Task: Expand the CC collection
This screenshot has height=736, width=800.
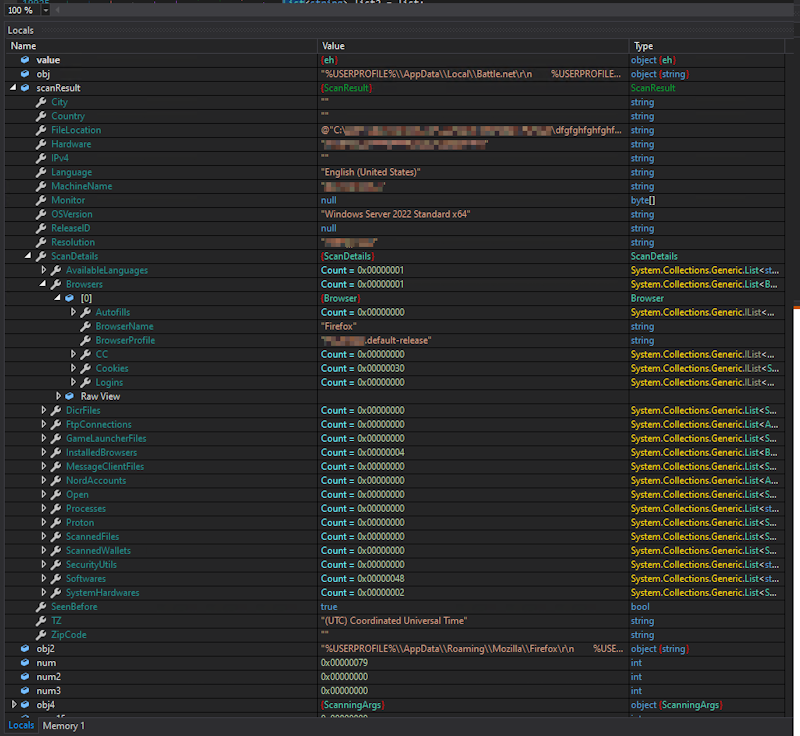Action: [73, 354]
